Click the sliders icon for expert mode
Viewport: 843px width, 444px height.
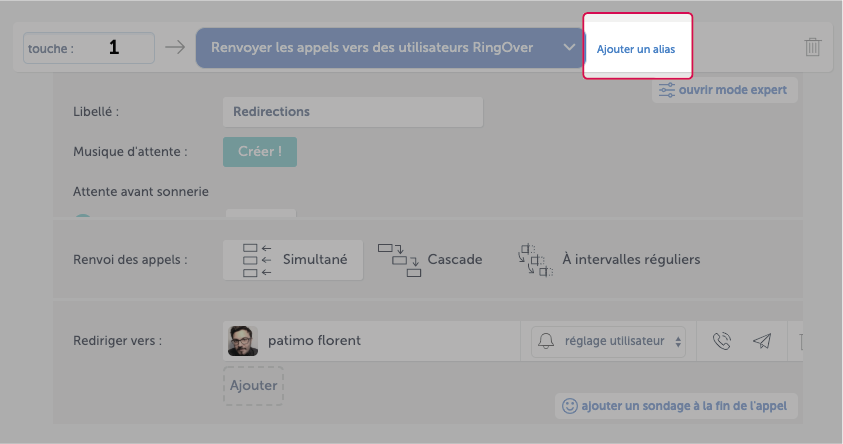point(667,90)
